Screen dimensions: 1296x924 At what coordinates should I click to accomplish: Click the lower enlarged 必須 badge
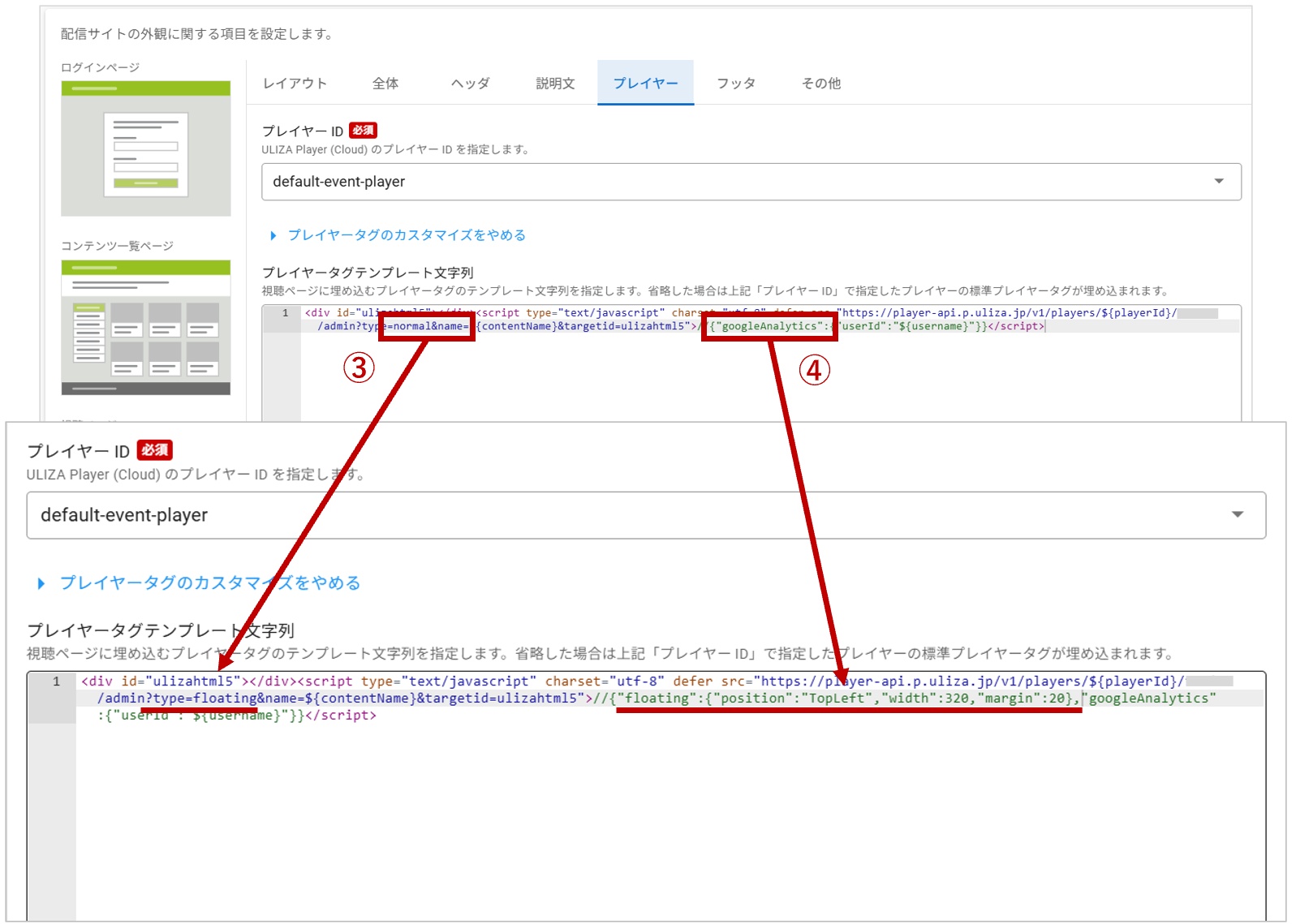pos(154,450)
